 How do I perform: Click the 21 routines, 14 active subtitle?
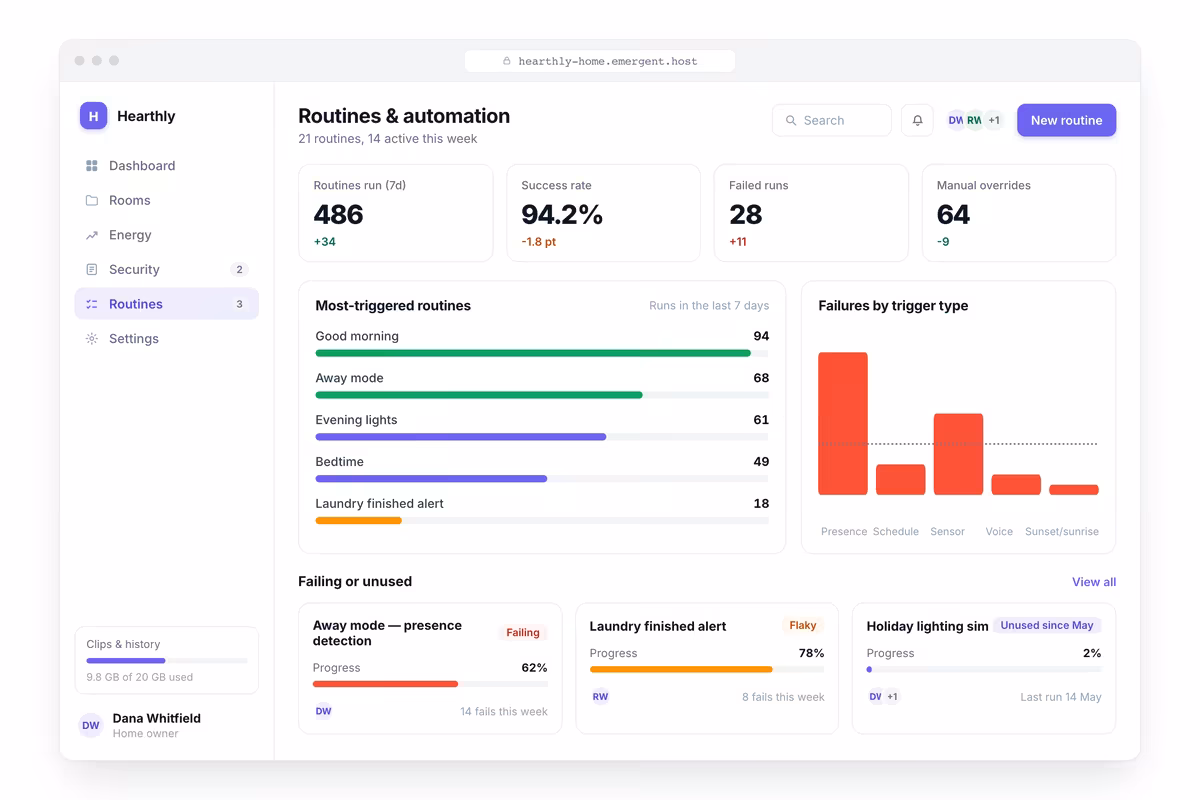tap(388, 139)
